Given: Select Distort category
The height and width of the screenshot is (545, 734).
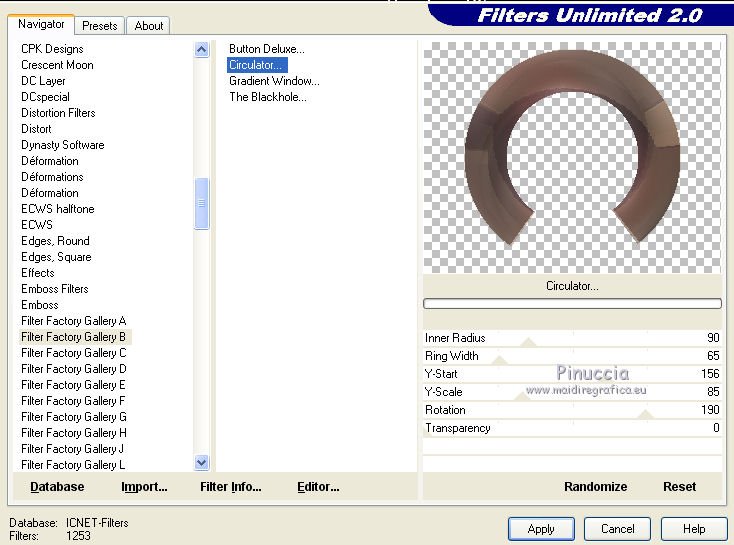Looking at the screenshot, I should pyautogui.click(x=36, y=129).
